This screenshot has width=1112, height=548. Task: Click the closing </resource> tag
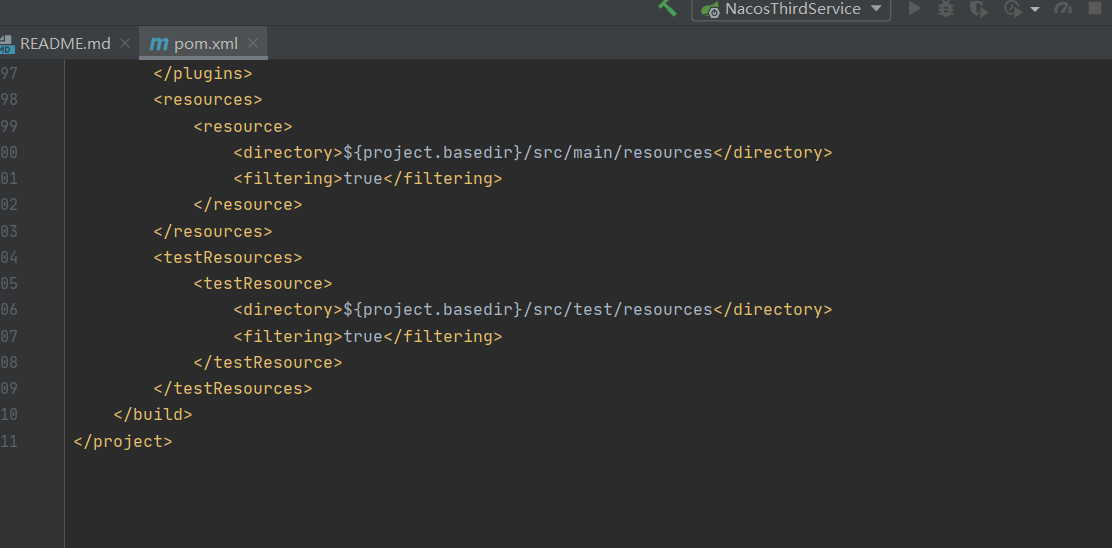click(248, 205)
